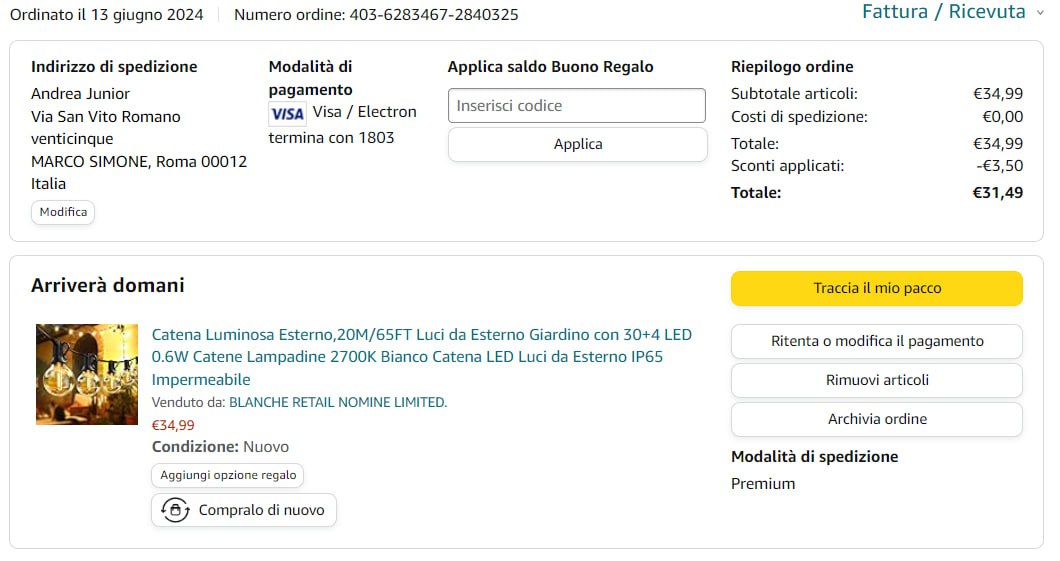Click the buy-again circular arrows icon
The height and width of the screenshot is (561, 1060).
pyautogui.click(x=175, y=510)
